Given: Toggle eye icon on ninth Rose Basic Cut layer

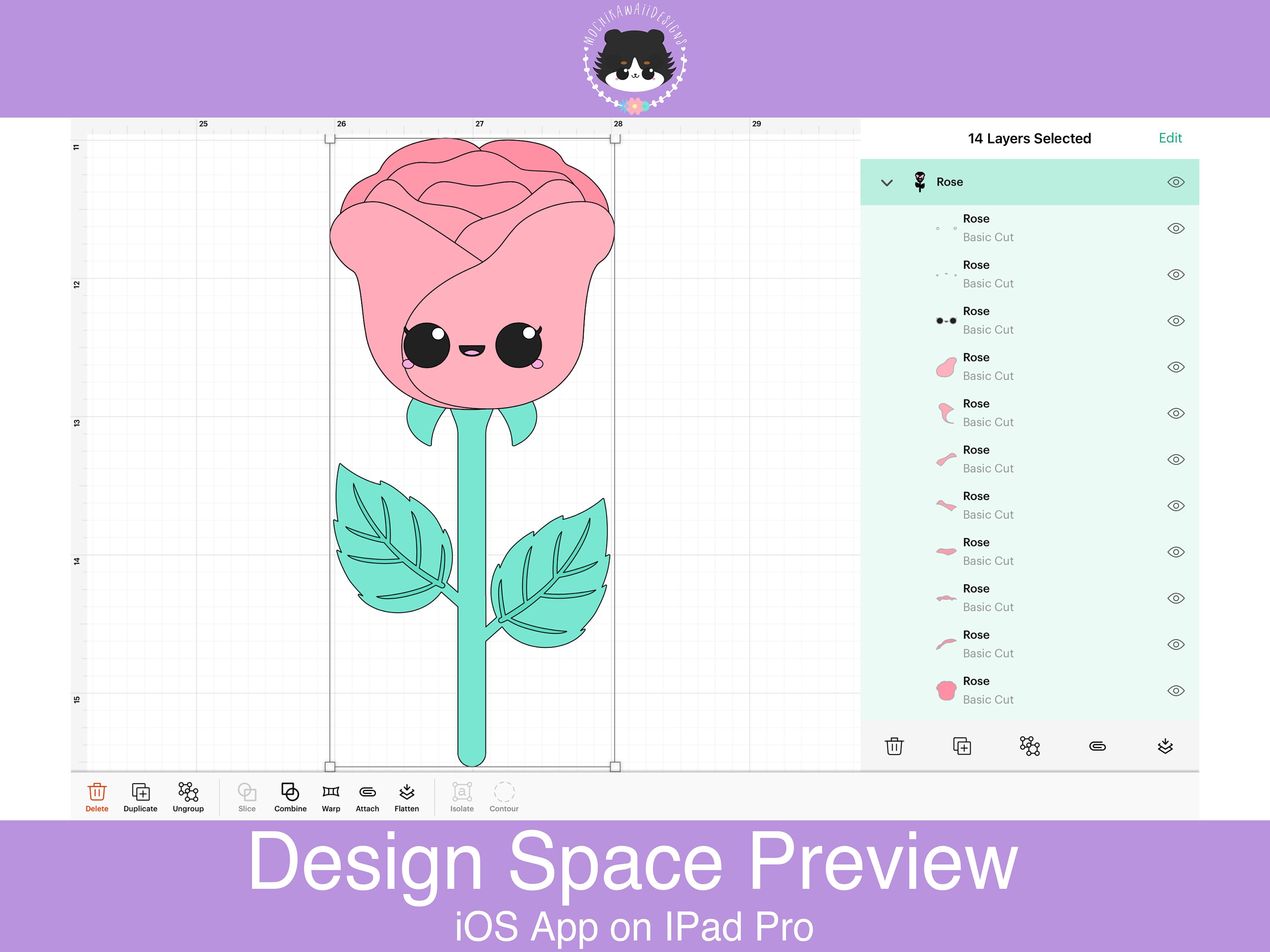Looking at the screenshot, I should click(x=1176, y=598).
